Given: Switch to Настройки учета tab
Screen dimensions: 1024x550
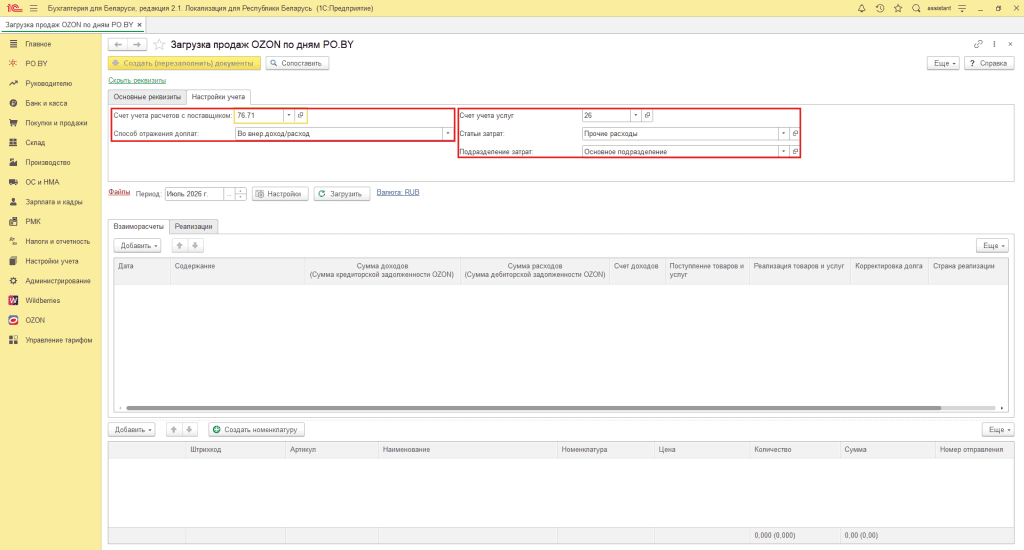Looking at the screenshot, I should pos(218,97).
